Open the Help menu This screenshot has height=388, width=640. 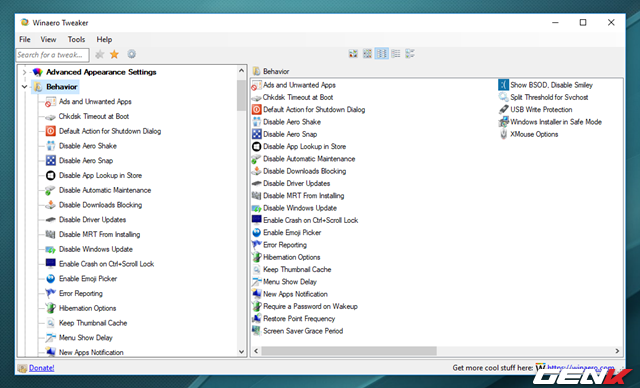pyautogui.click(x=104, y=40)
